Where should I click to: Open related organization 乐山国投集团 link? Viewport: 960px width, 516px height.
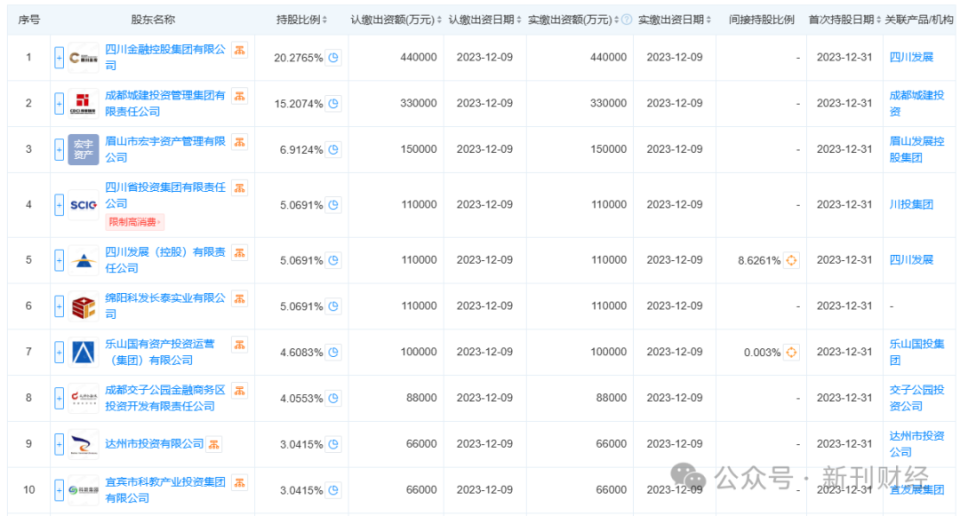point(917,352)
